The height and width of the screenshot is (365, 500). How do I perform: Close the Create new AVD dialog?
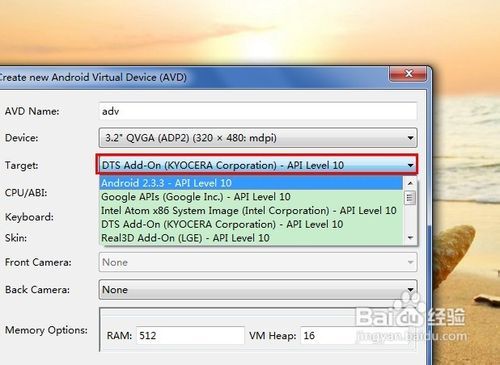coord(408,73)
